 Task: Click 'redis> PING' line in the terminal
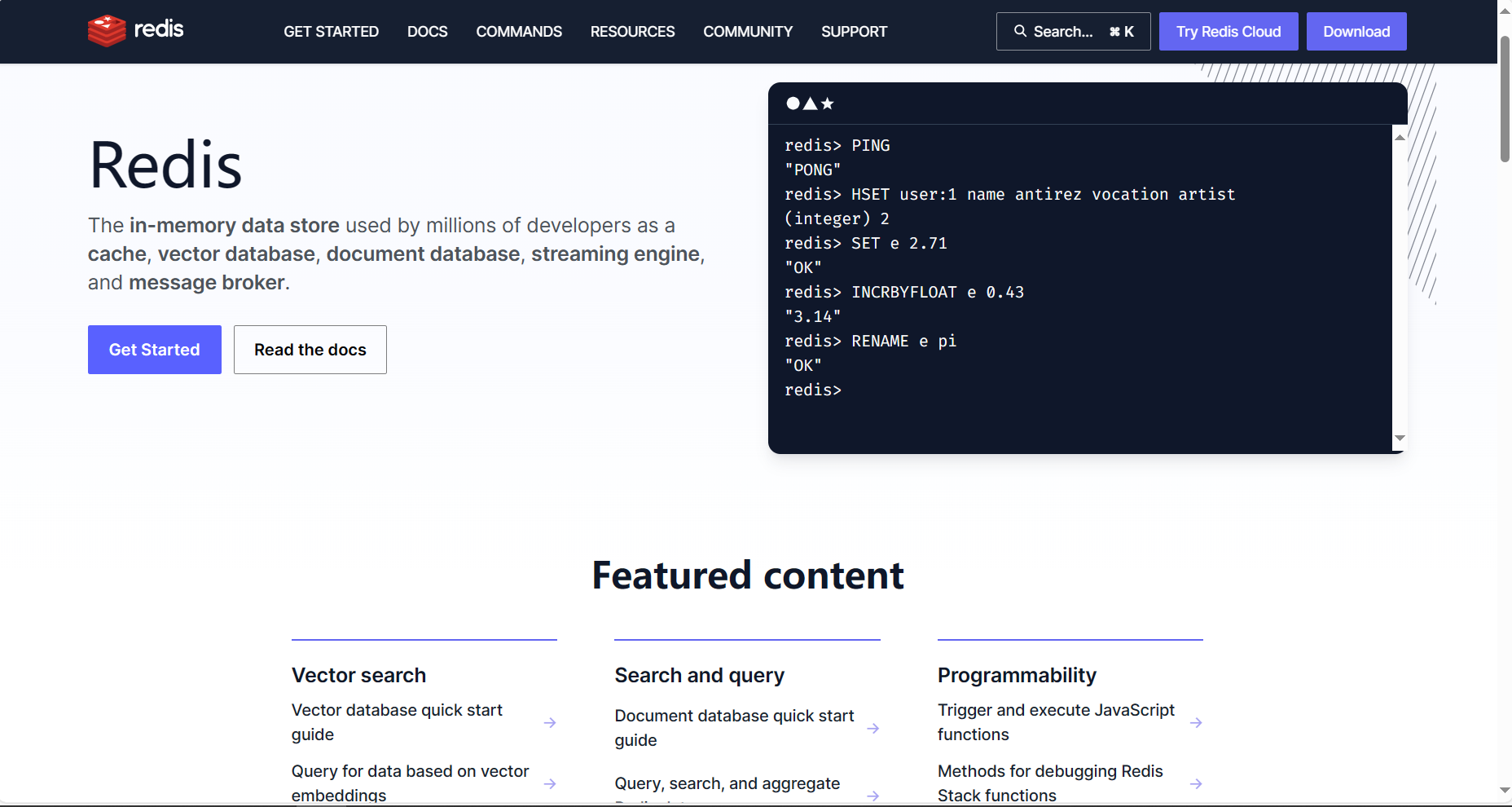point(837,145)
